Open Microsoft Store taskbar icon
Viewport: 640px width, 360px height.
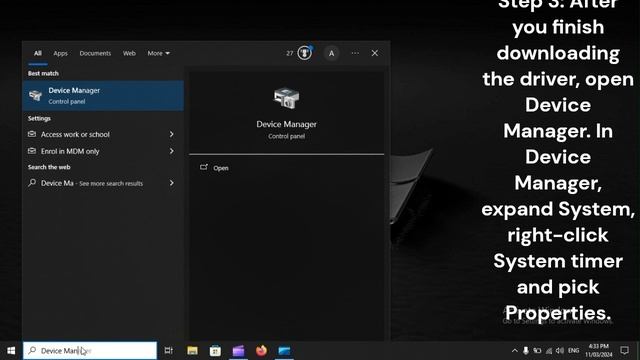click(x=215, y=351)
